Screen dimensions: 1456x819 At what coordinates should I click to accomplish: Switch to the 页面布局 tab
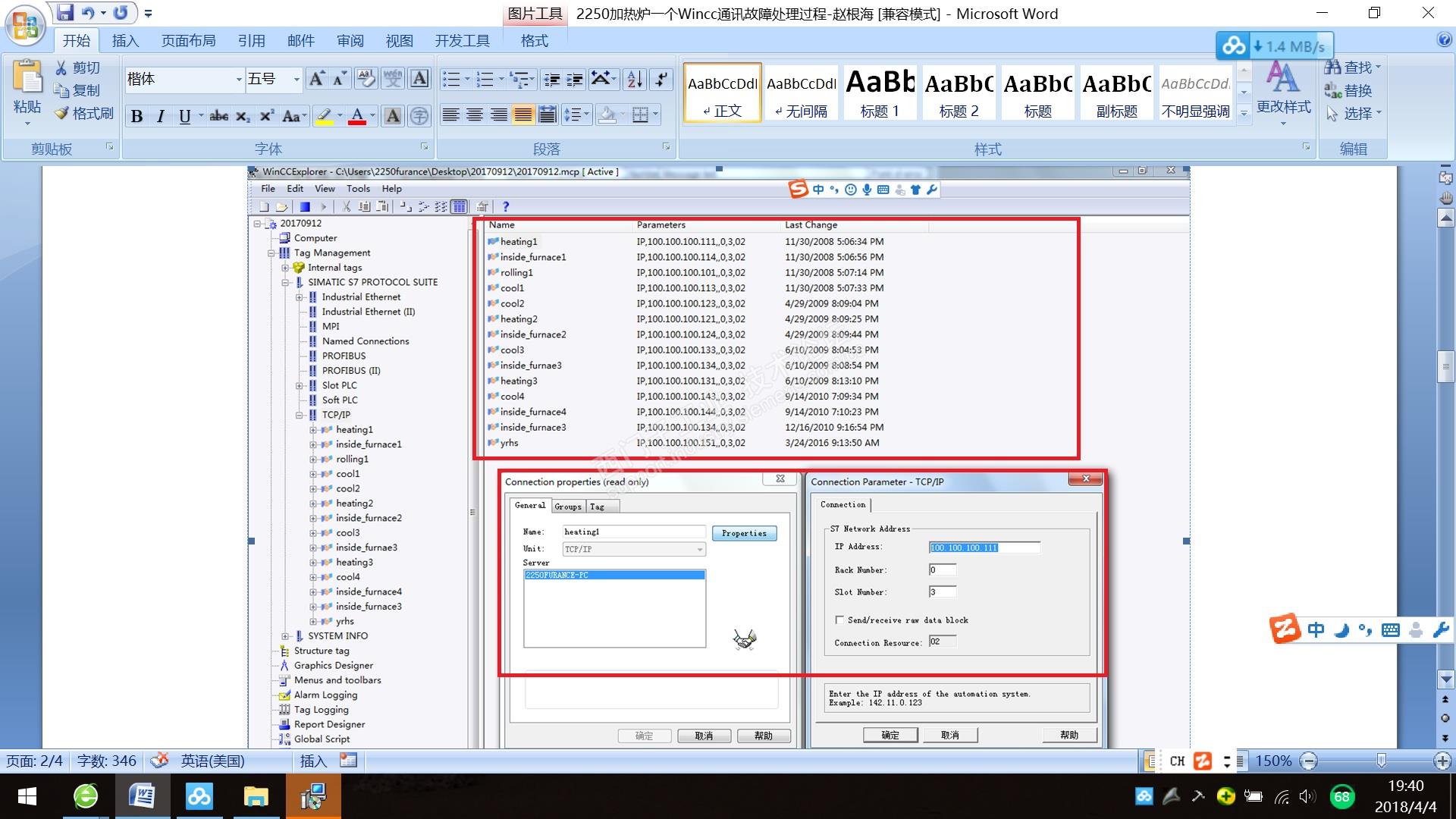[x=188, y=41]
